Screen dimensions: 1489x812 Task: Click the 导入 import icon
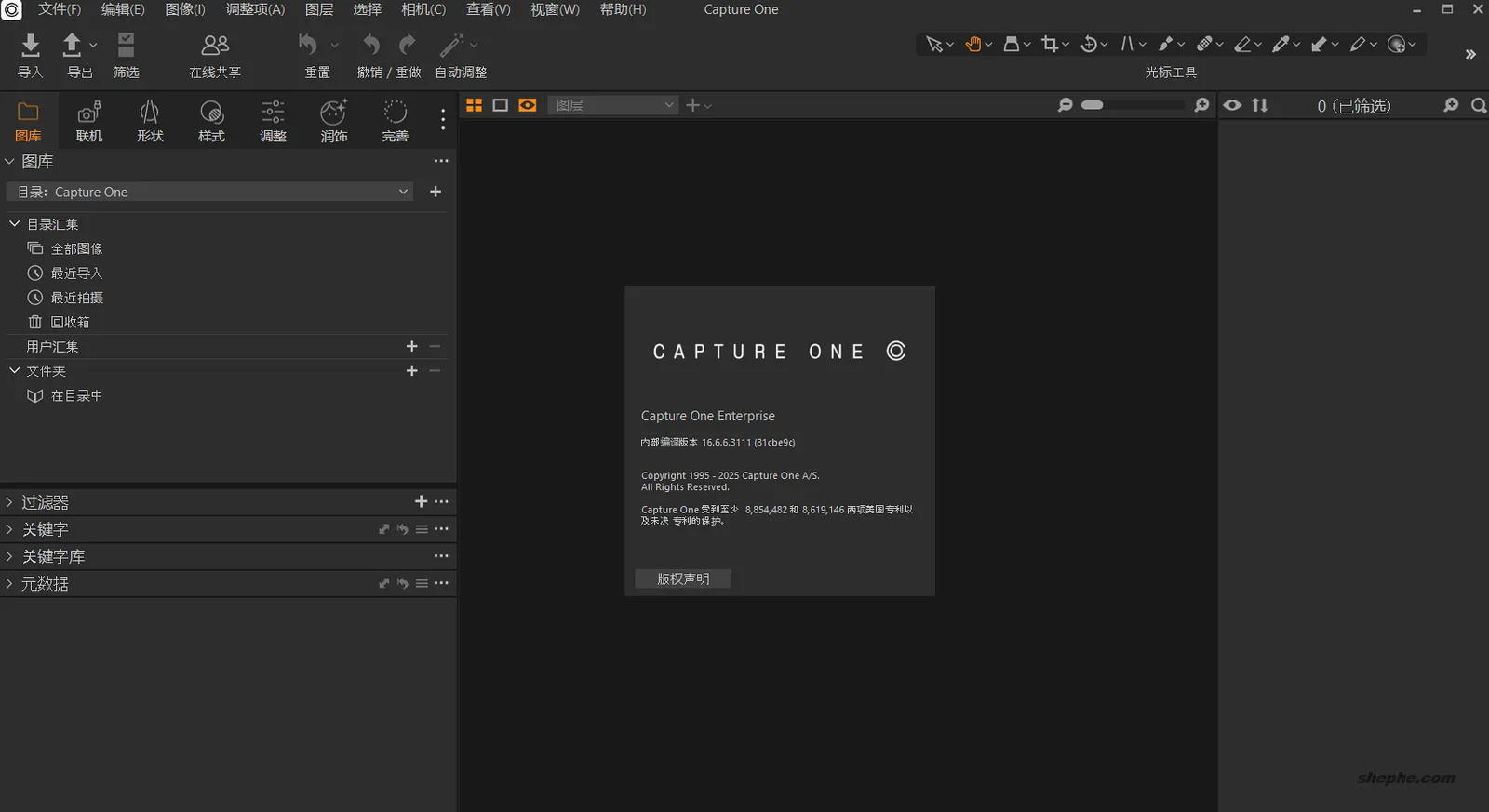point(30,45)
